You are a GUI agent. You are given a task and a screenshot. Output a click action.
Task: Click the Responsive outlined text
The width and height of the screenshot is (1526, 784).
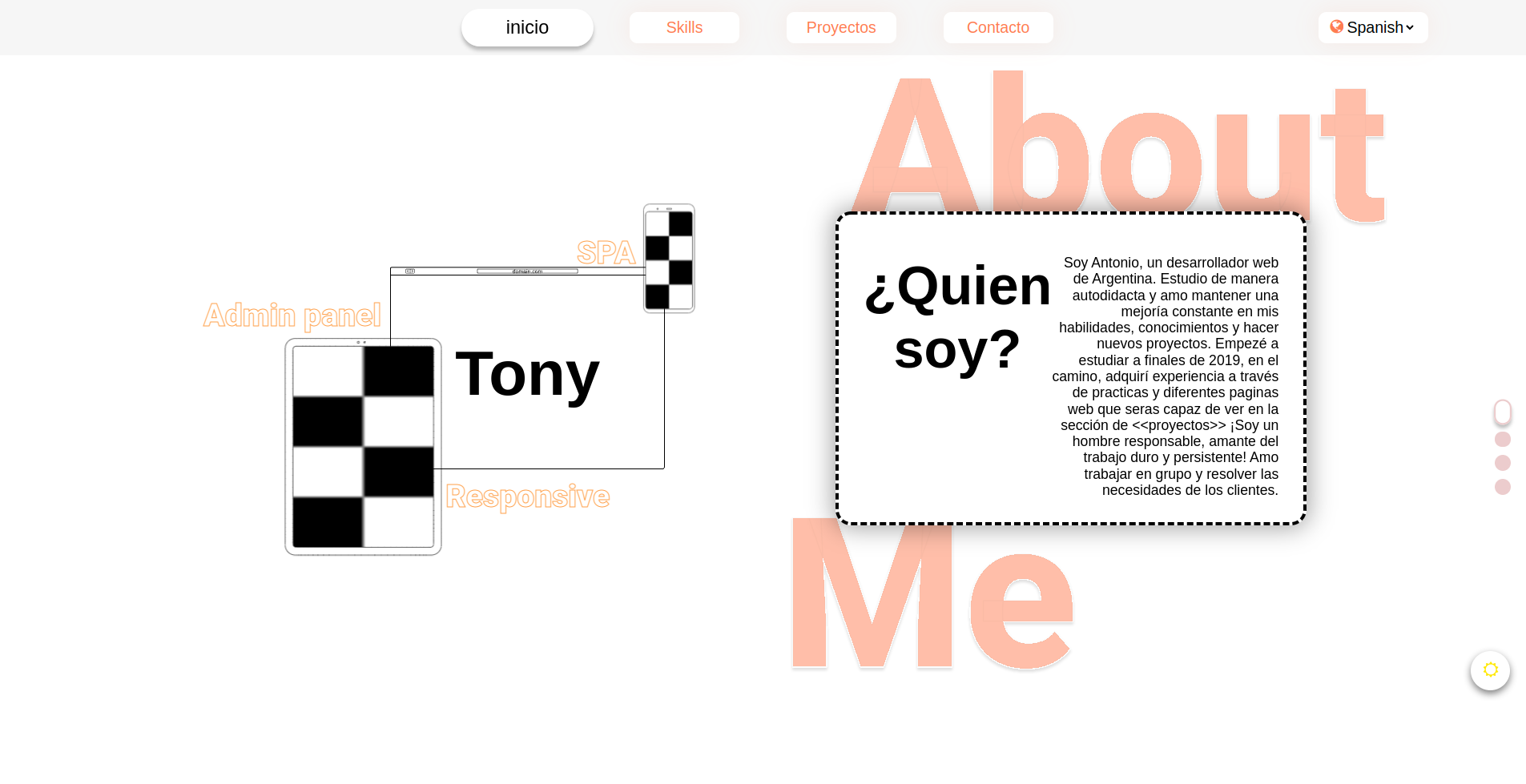527,497
